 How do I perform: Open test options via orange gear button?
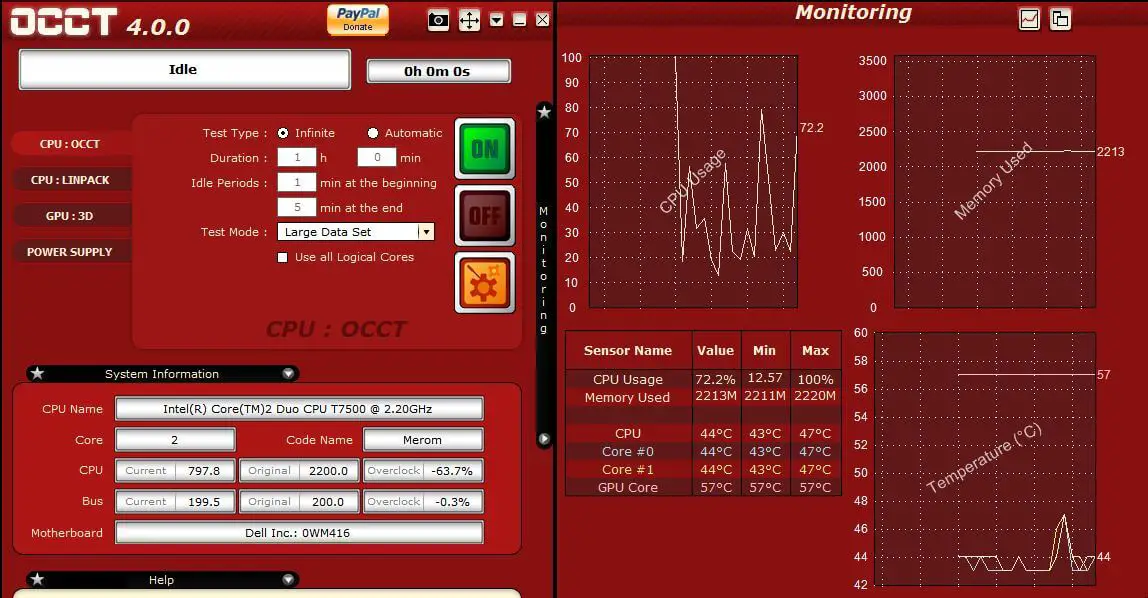tap(485, 283)
